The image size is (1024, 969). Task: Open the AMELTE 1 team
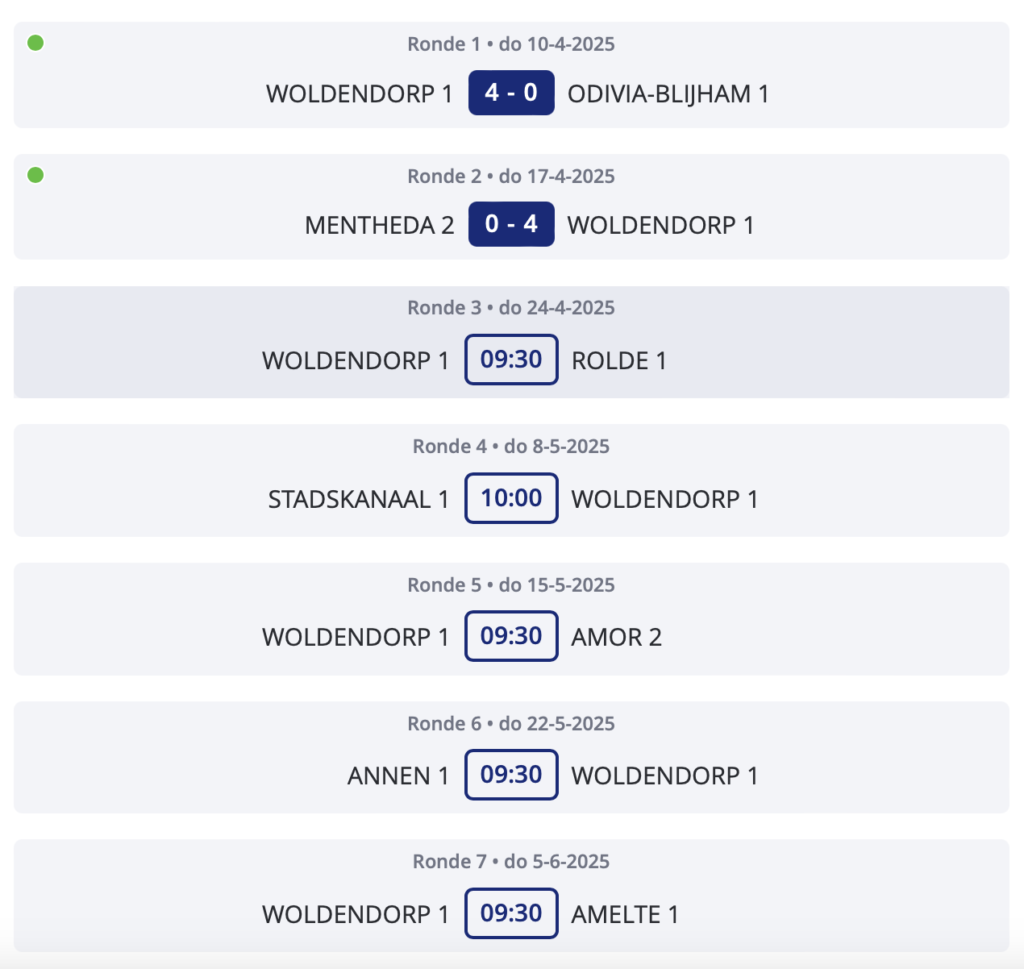click(625, 915)
